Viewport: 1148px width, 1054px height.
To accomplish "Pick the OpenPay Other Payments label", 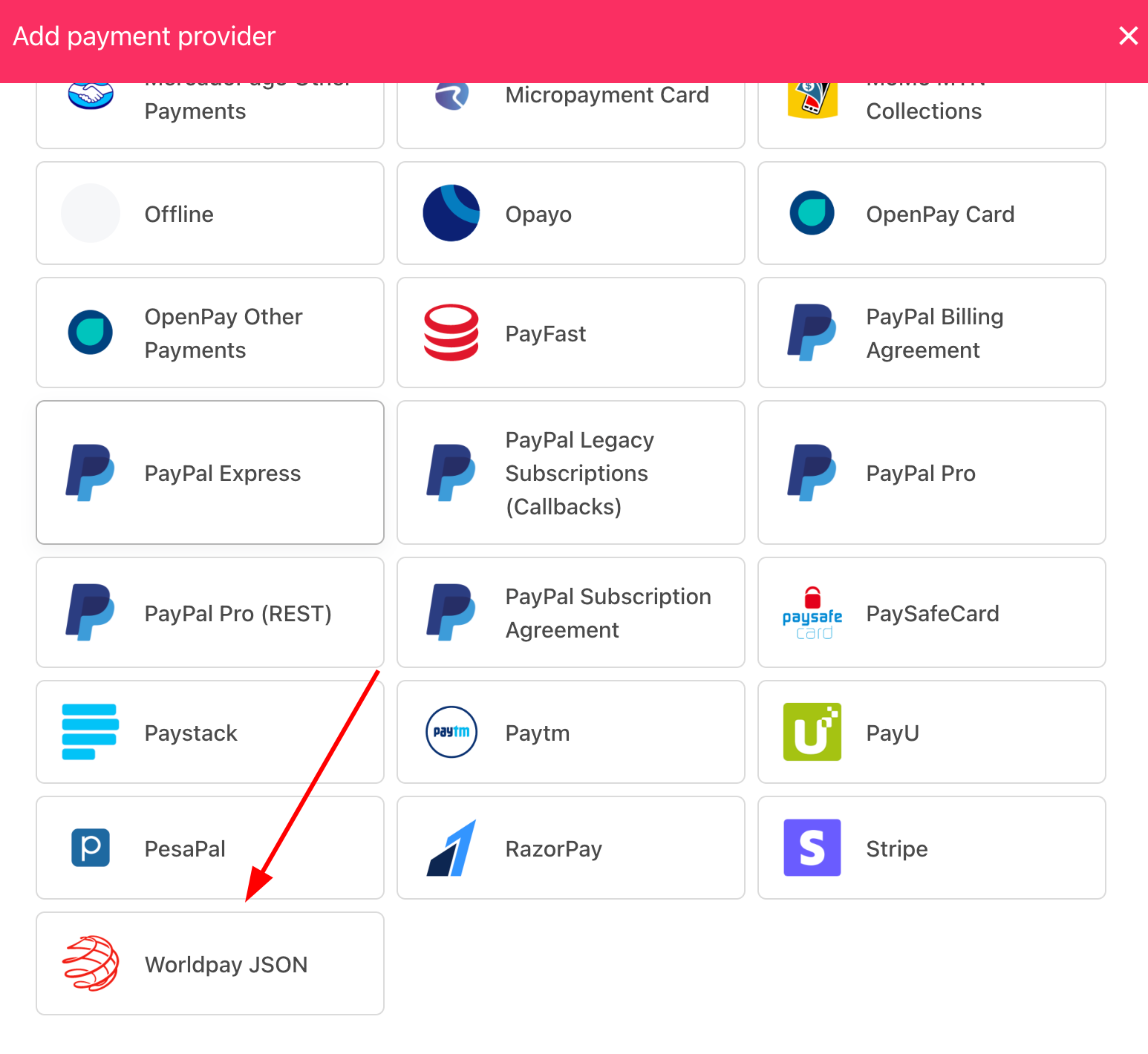I will [224, 333].
